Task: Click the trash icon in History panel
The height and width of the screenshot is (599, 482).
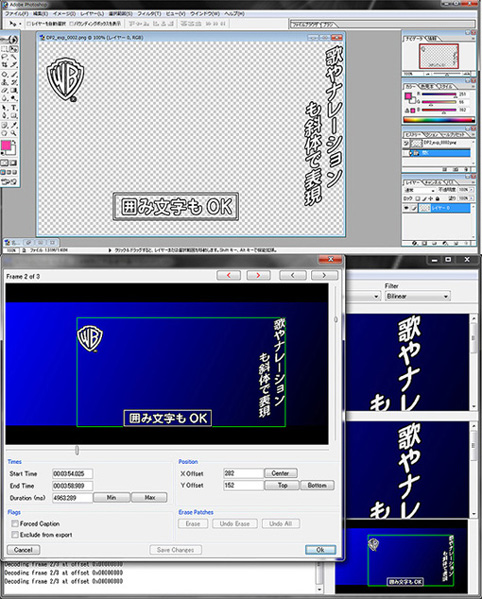Action: pos(466,170)
